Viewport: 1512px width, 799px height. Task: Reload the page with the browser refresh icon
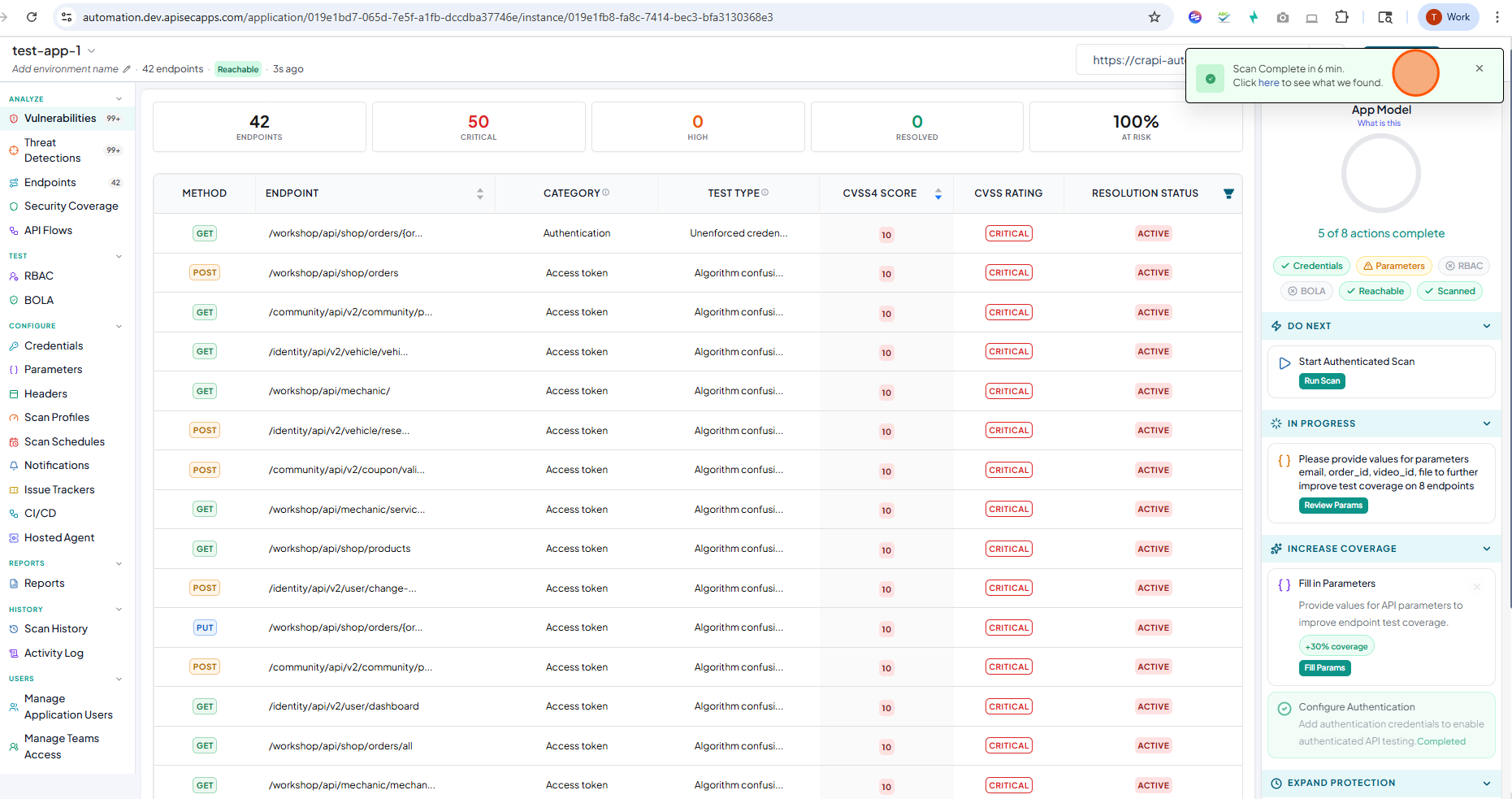(32, 17)
